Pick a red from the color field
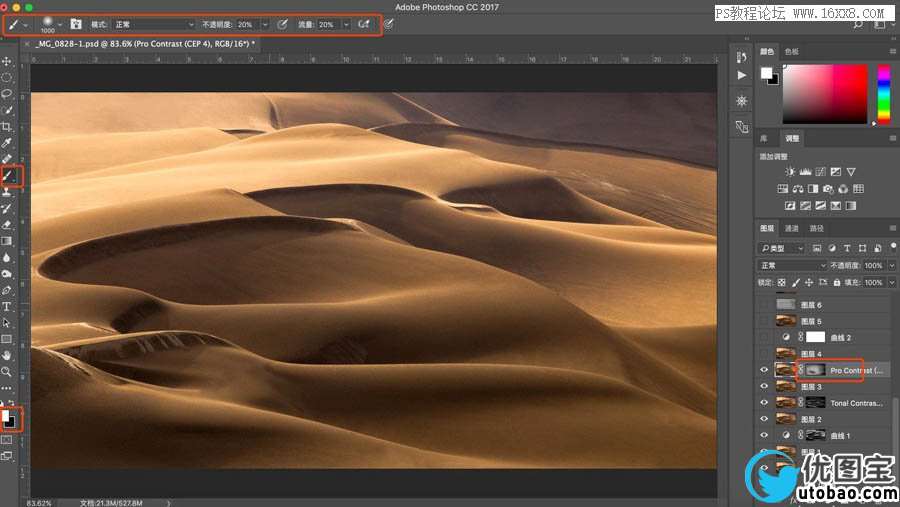The width and height of the screenshot is (900, 507). [x=825, y=94]
